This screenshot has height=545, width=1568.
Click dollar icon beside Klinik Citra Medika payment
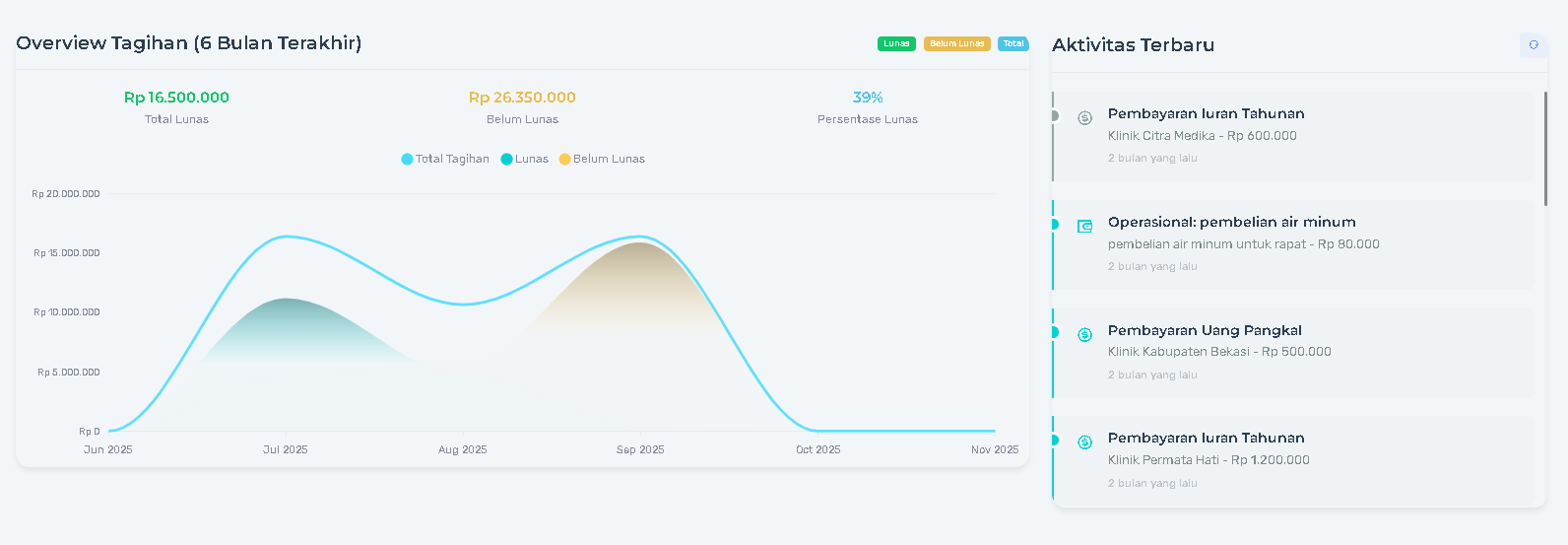tap(1084, 117)
